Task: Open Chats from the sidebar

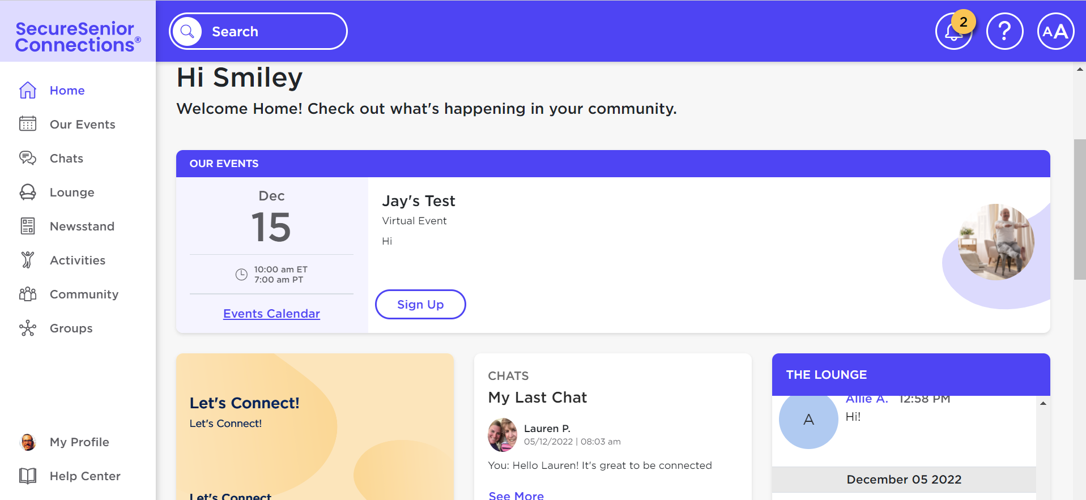Action: [x=66, y=158]
